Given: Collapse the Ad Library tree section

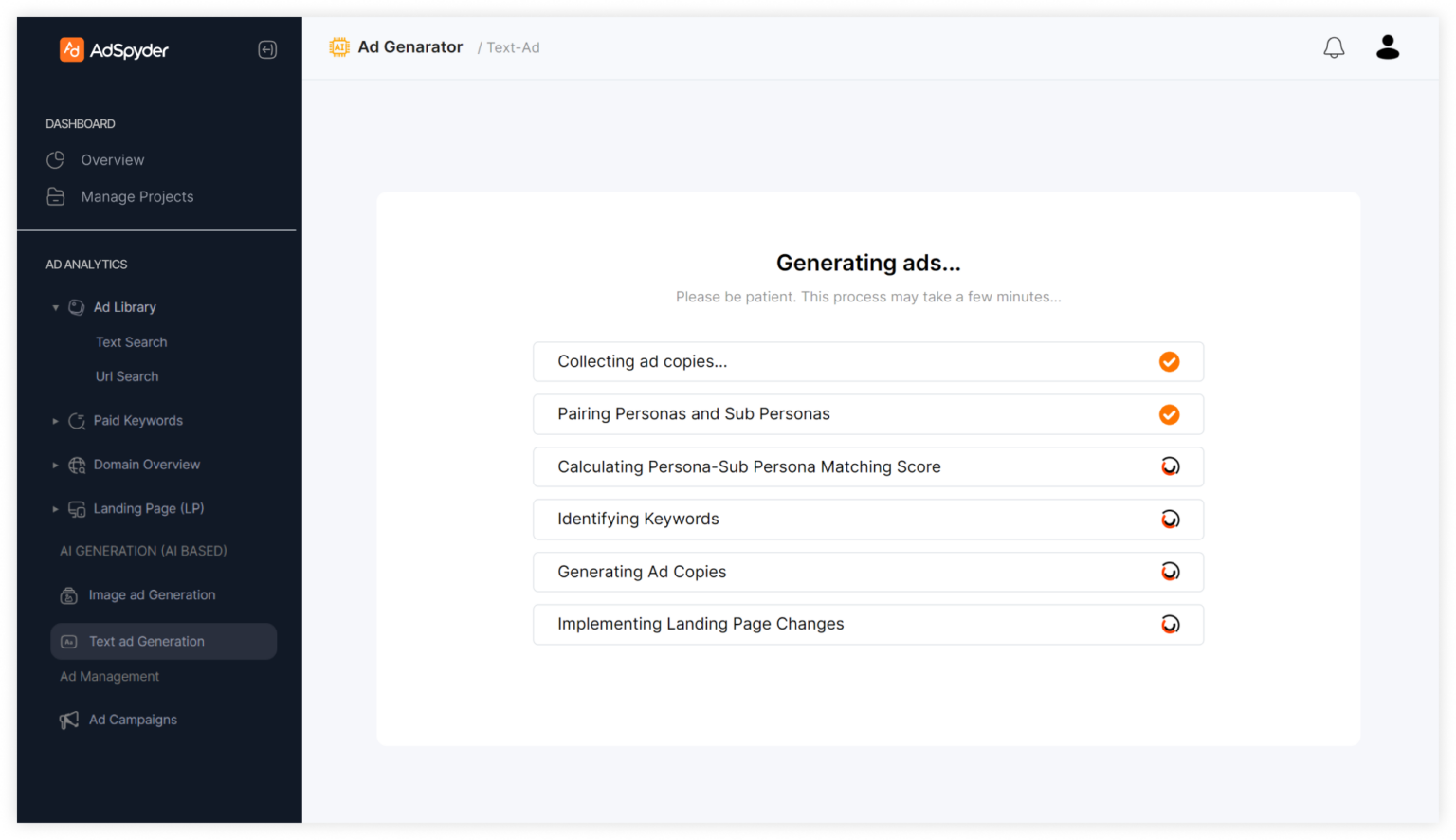Looking at the screenshot, I should 55,307.
